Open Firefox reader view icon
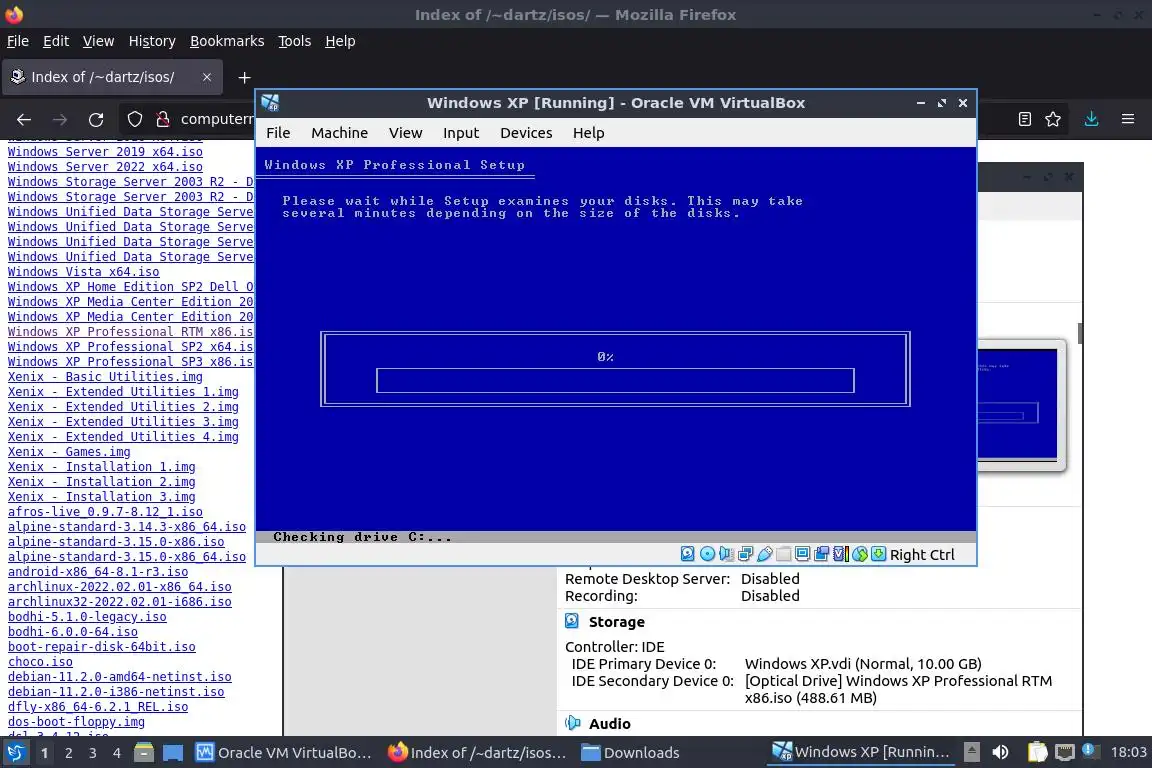The width and height of the screenshot is (1152, 768). click(1025, 119)
